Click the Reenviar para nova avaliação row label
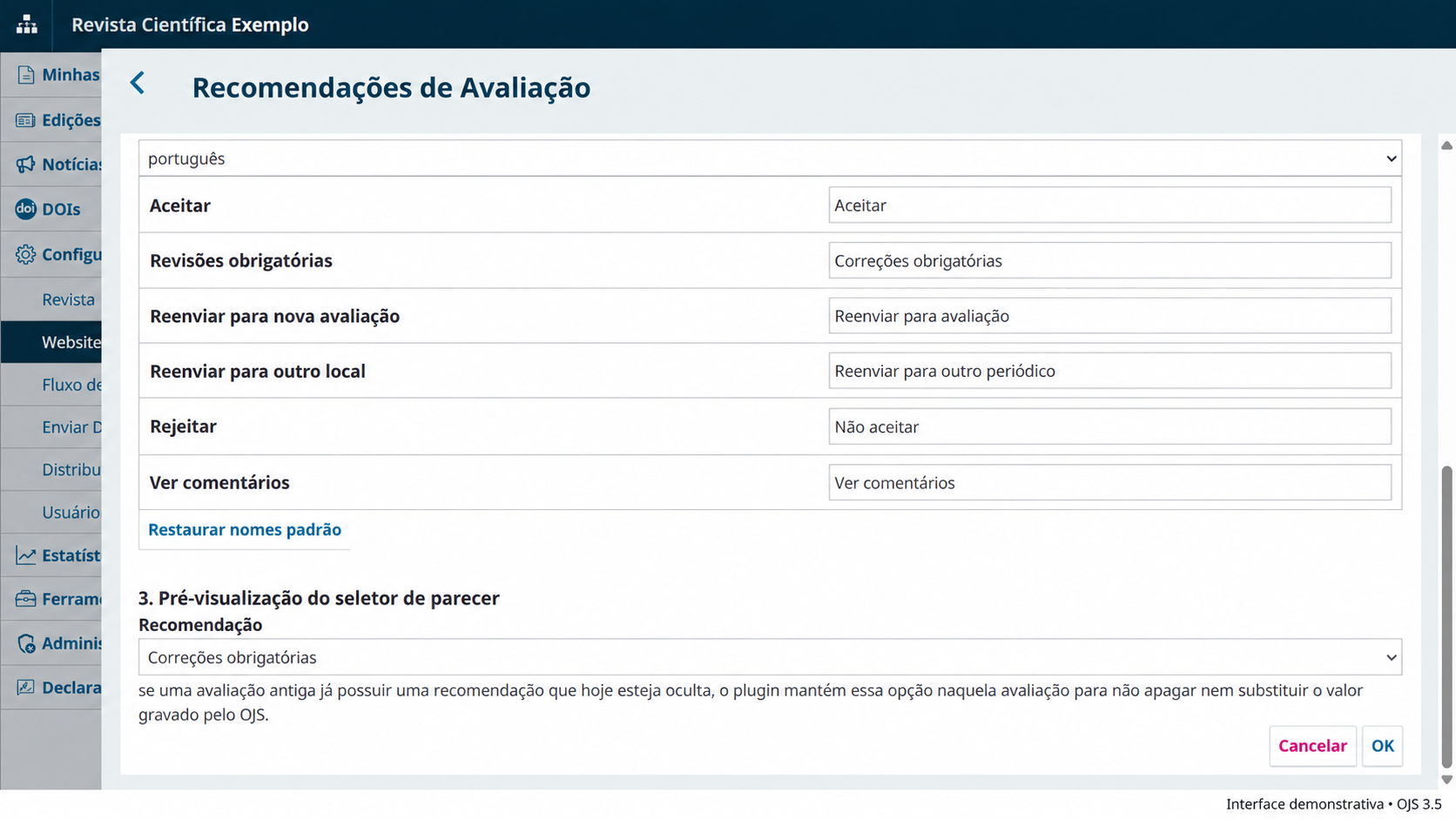This screenshot has height=819, width=1456. pos(274,316)
